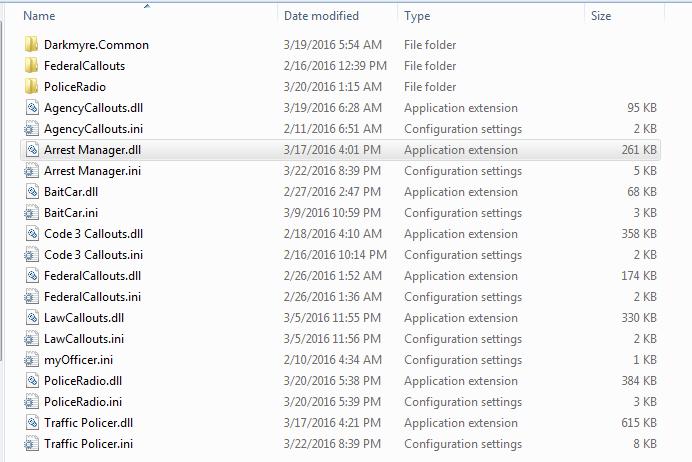Sort files by the Type column
Screen dimensions: 692x462
tap(417, 16)
